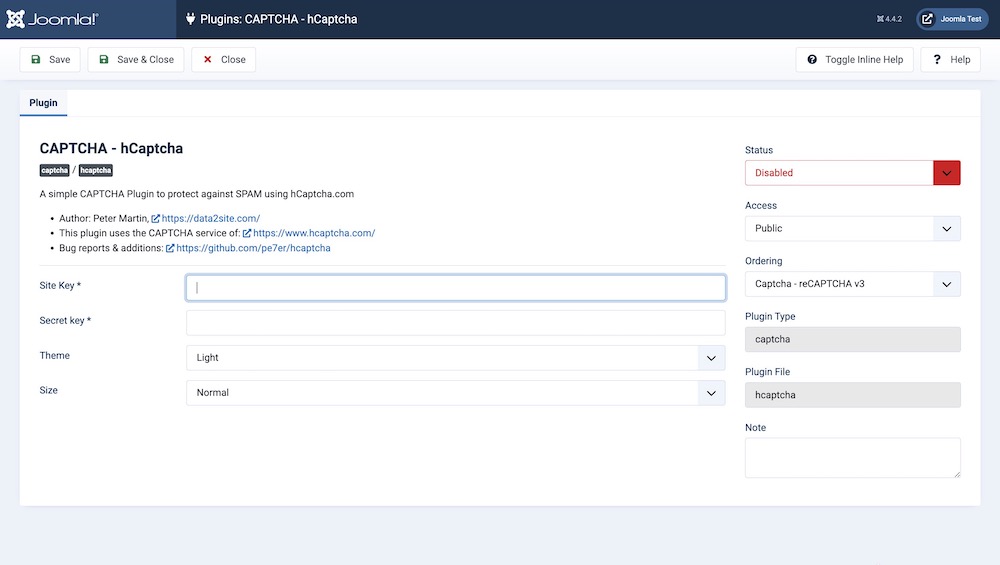Expand the Theme dropdown showing Light
The width and height of the screenshot is (1000, 565).
click(x=455, y=358)
